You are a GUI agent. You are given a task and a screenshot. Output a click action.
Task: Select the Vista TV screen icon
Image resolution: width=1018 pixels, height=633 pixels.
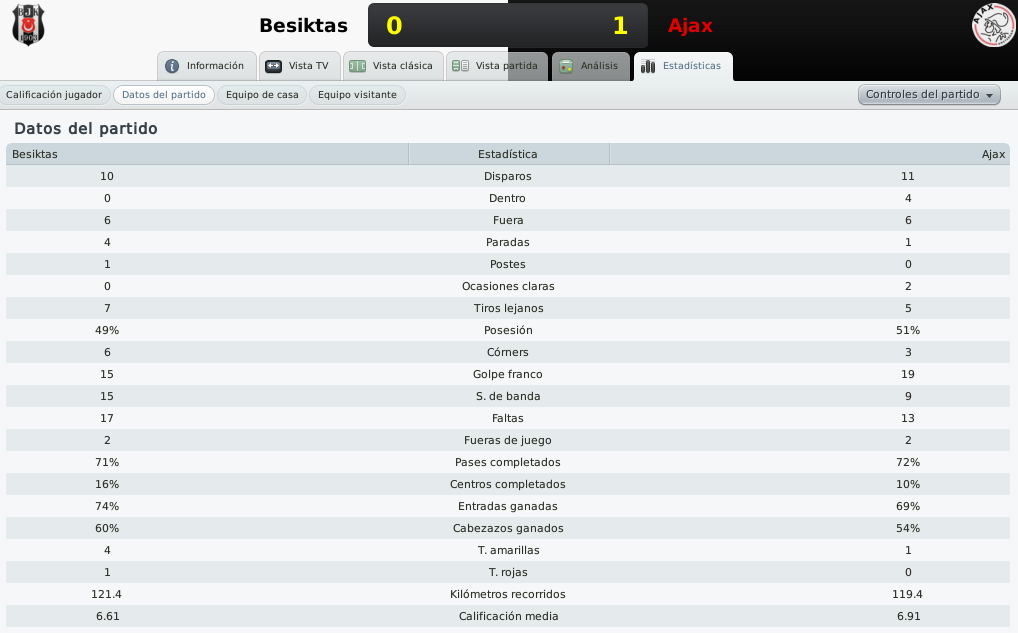pyautogui.click(x=273, y=66)
